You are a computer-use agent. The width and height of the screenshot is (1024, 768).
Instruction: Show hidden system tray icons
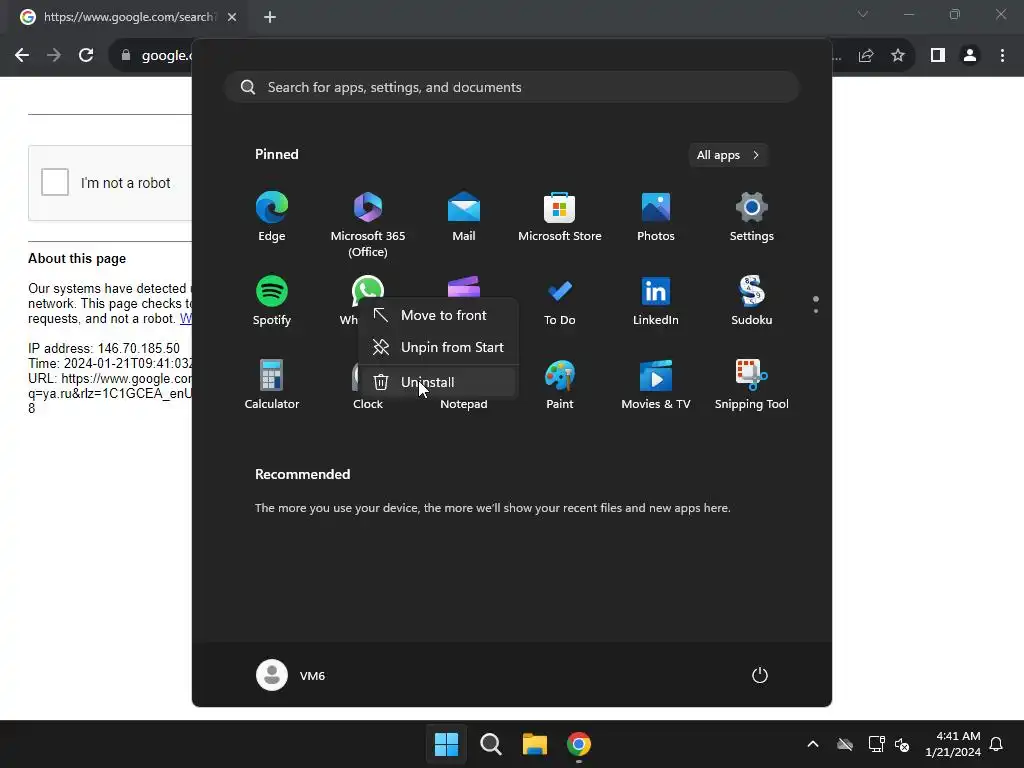[813, 744]
